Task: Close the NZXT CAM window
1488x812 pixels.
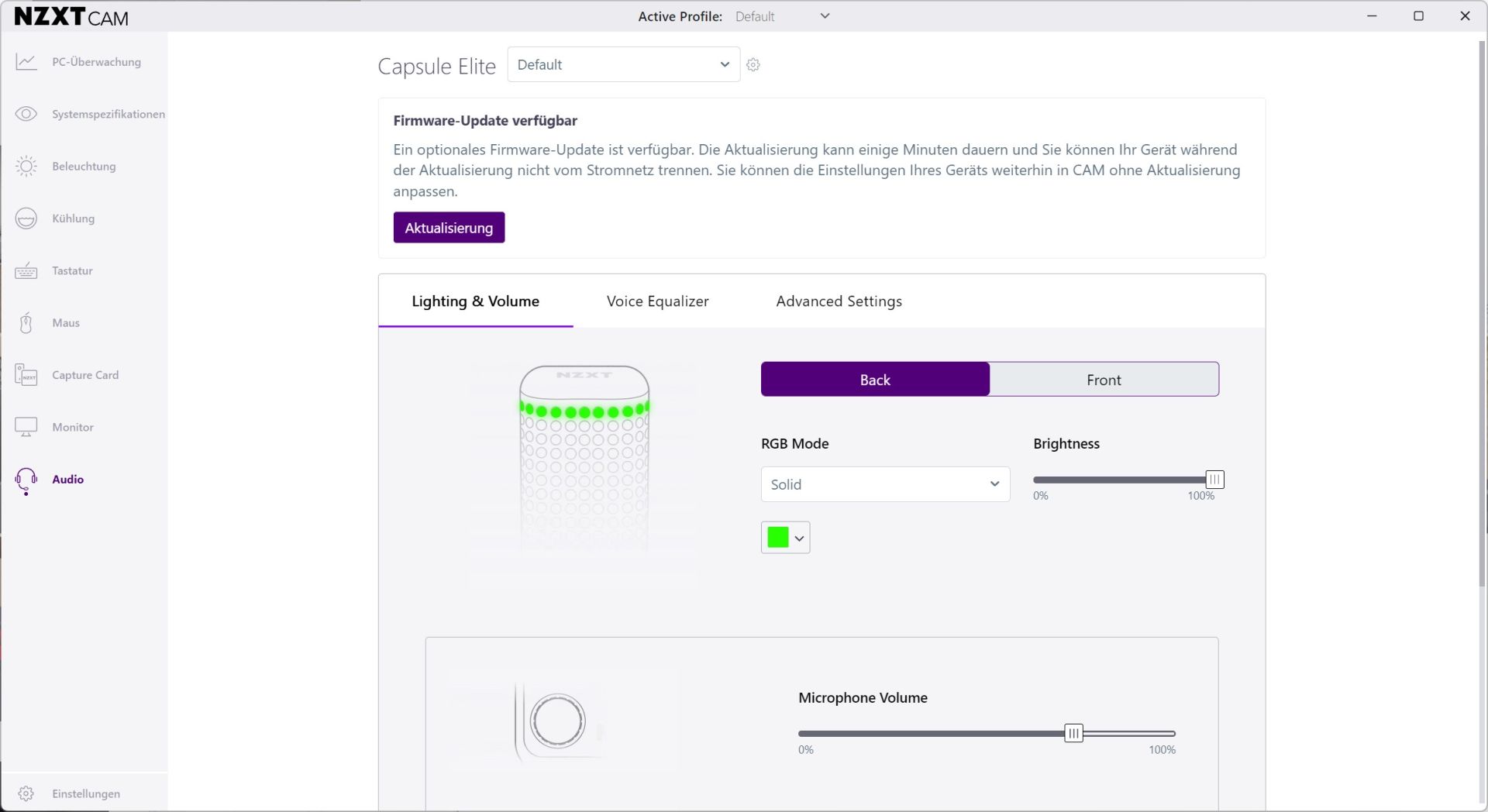Action: (1465, 15)
